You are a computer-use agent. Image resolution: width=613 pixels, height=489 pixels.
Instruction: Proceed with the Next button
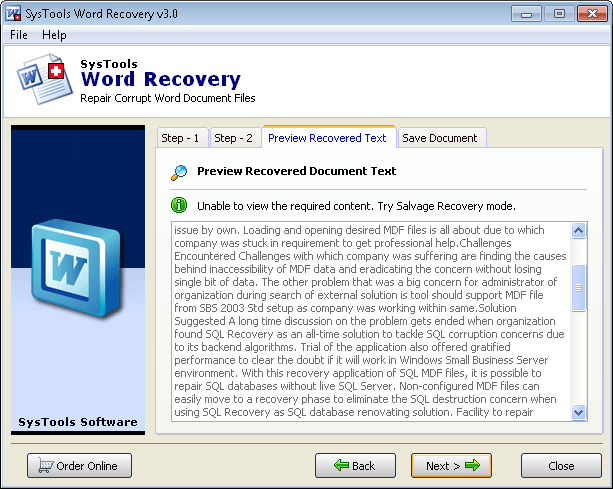tap(451, 466)
